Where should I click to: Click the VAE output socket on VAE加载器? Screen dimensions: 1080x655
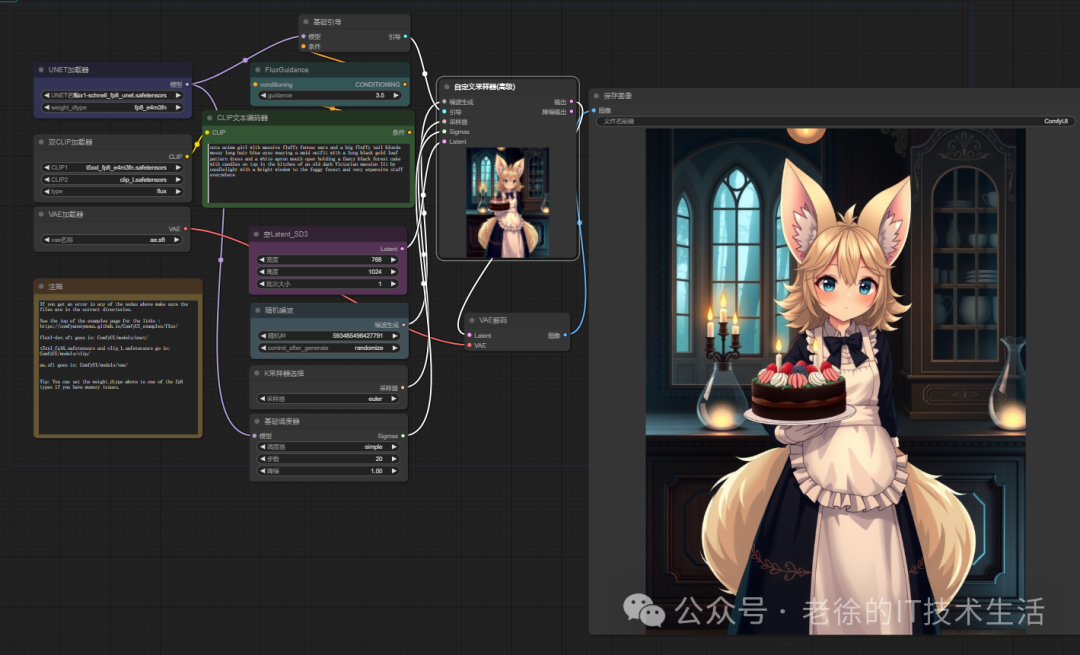point(185,229)
